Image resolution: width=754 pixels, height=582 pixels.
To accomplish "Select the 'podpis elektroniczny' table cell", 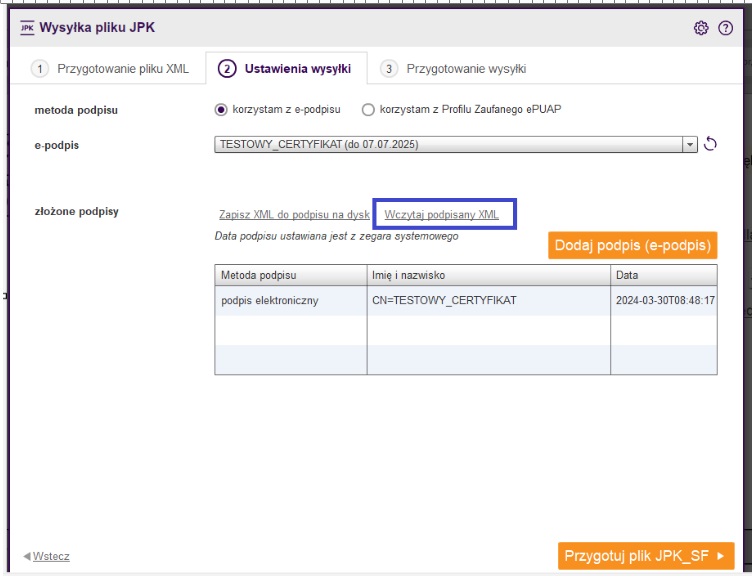I will (x=290, y=301).
